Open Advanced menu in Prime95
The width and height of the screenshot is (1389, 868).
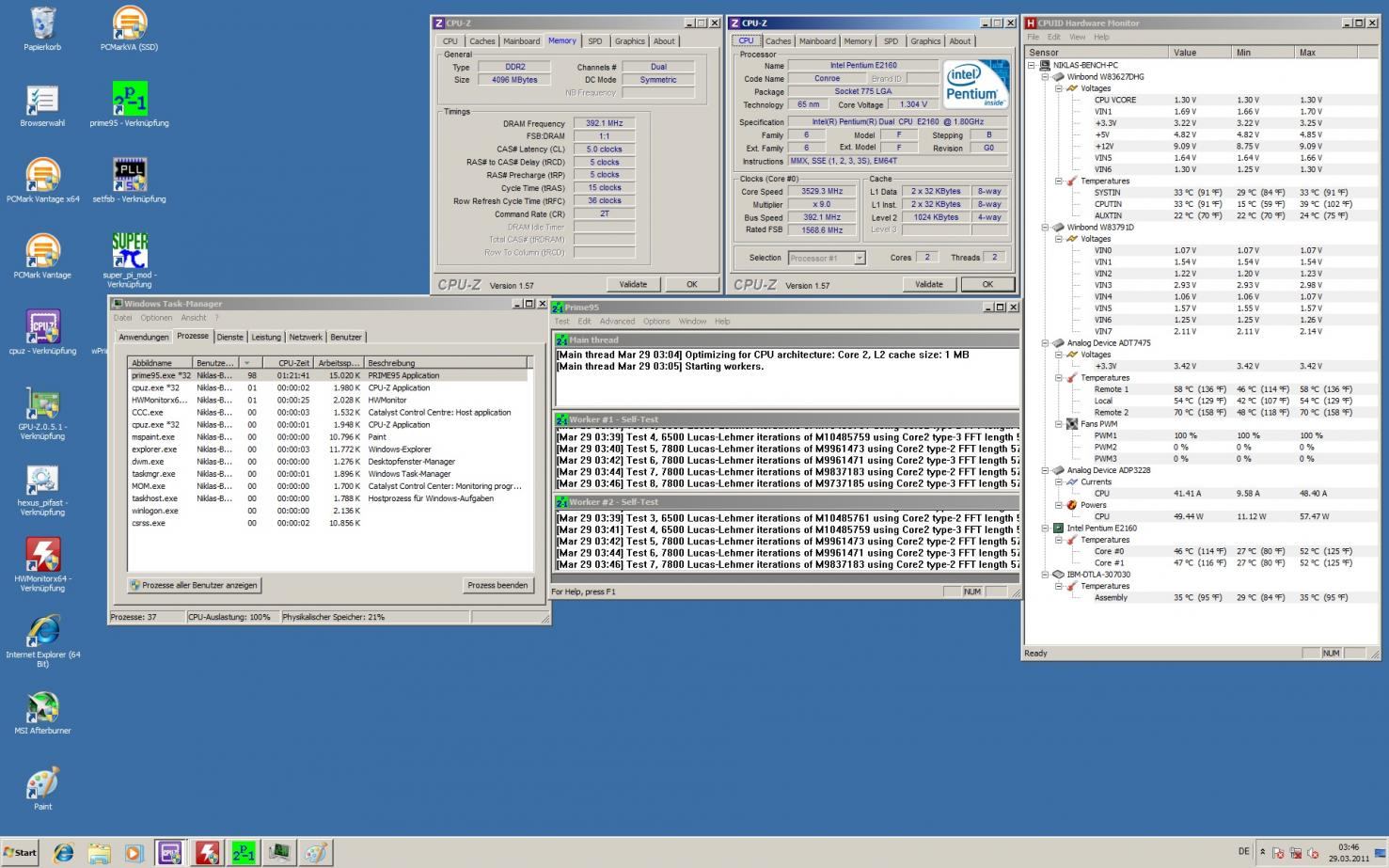[617, 322]
